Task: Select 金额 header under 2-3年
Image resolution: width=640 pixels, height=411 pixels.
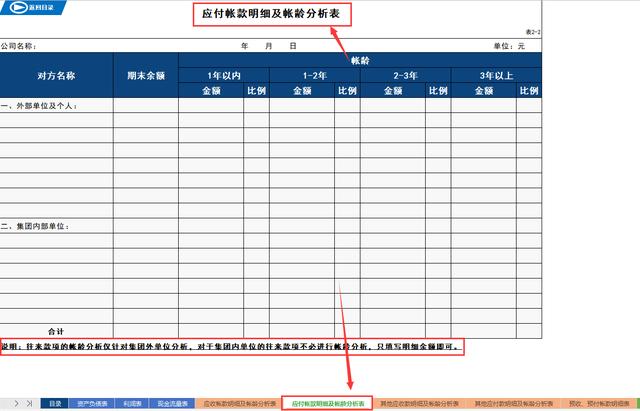Action: pos(393,91)
